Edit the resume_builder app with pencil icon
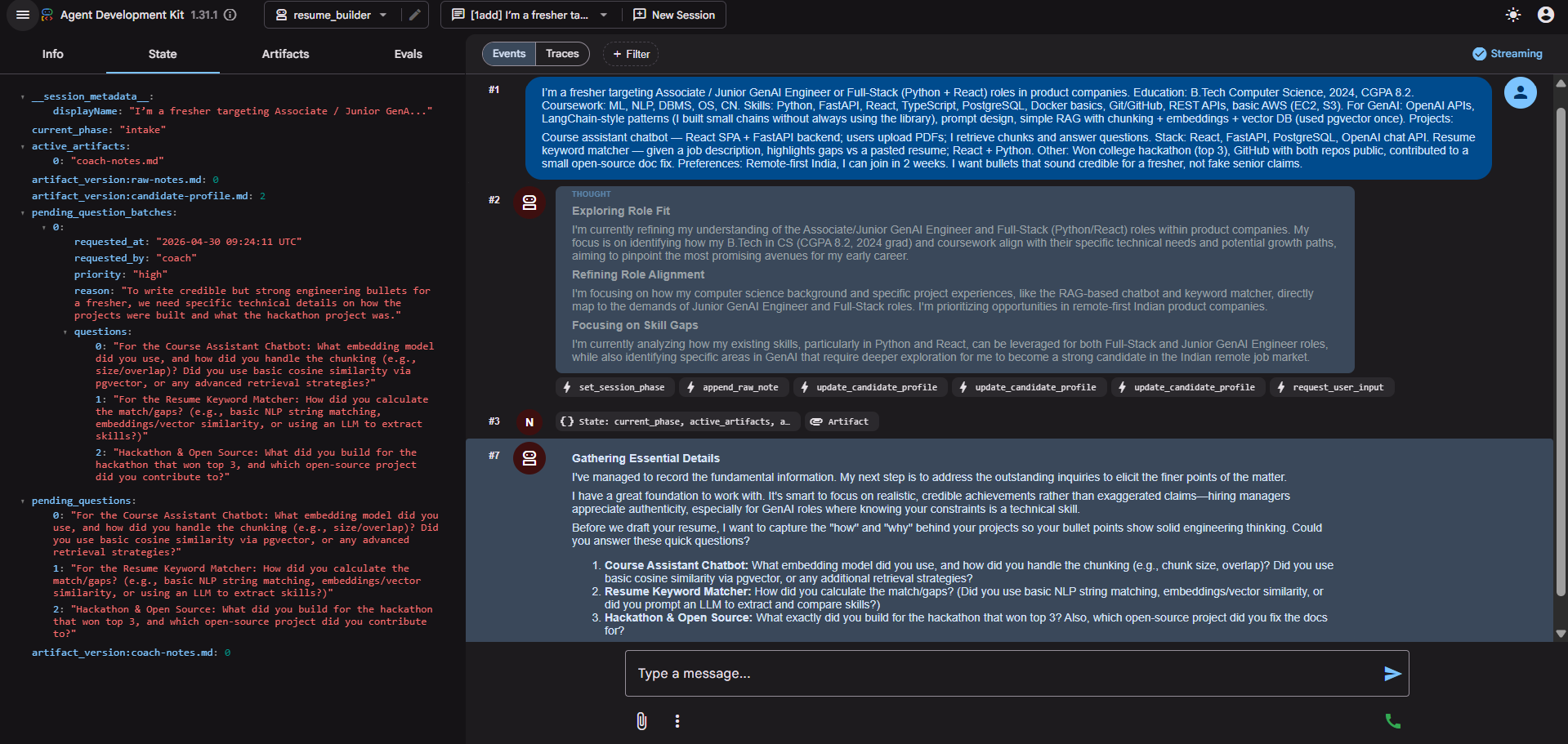Image resolution: width=1568 pixels, height=744 pixels. click(x=415, y=15)
